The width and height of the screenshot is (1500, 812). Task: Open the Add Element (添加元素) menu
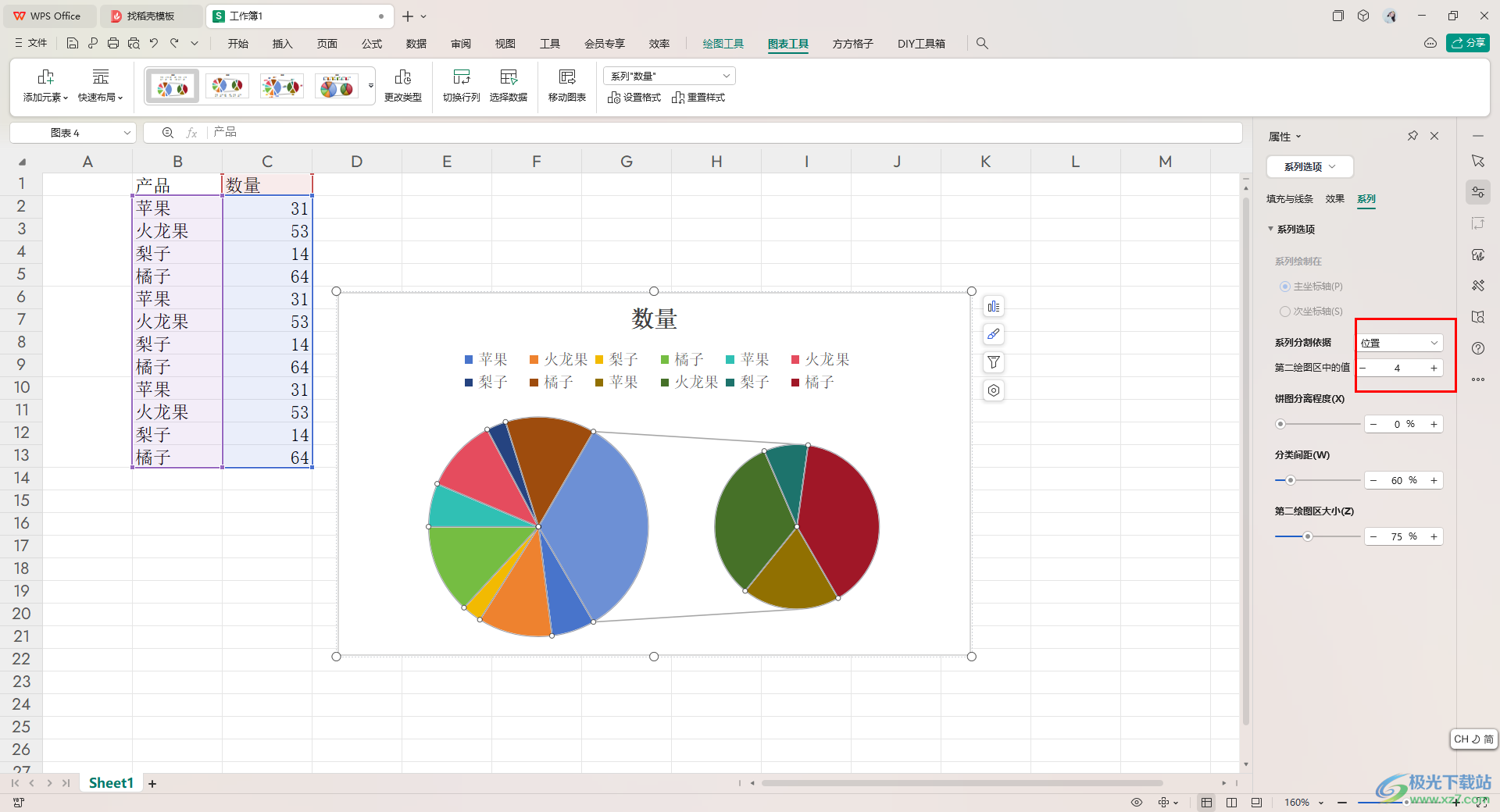pos(45,85)
